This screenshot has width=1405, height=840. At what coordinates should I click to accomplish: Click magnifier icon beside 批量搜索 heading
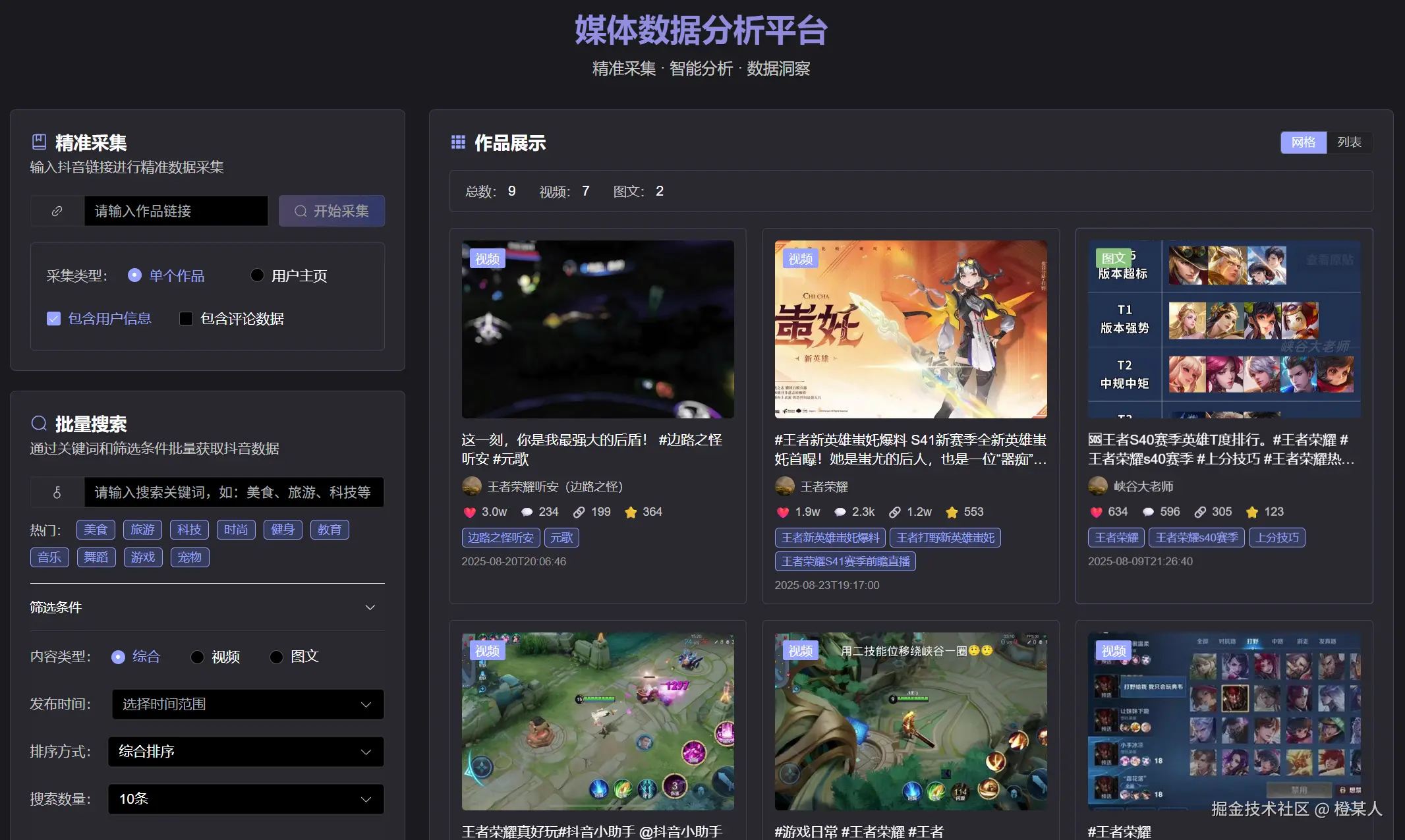coord(40,423)
